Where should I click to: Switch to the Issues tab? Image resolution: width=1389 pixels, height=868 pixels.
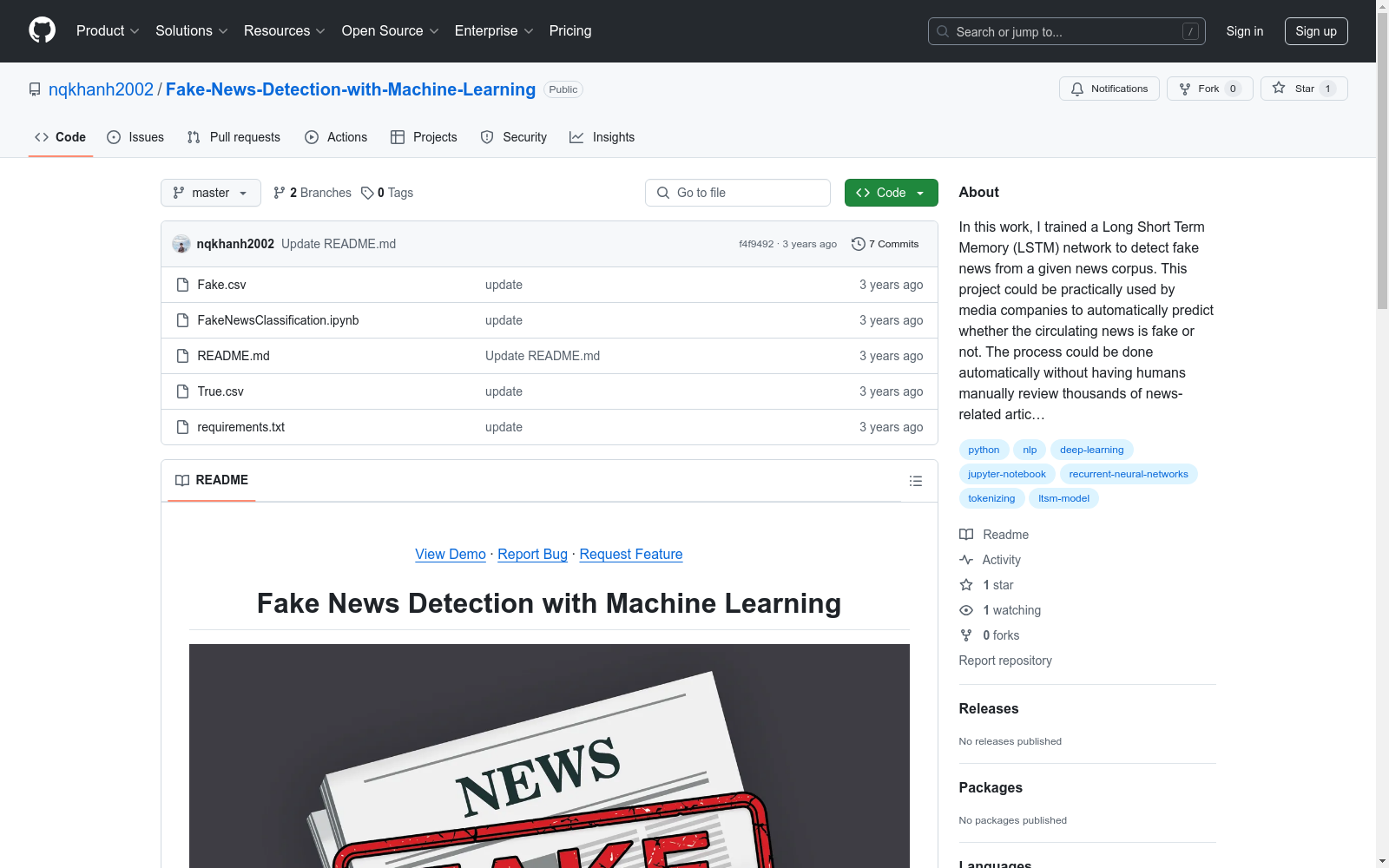pos(135,137)
